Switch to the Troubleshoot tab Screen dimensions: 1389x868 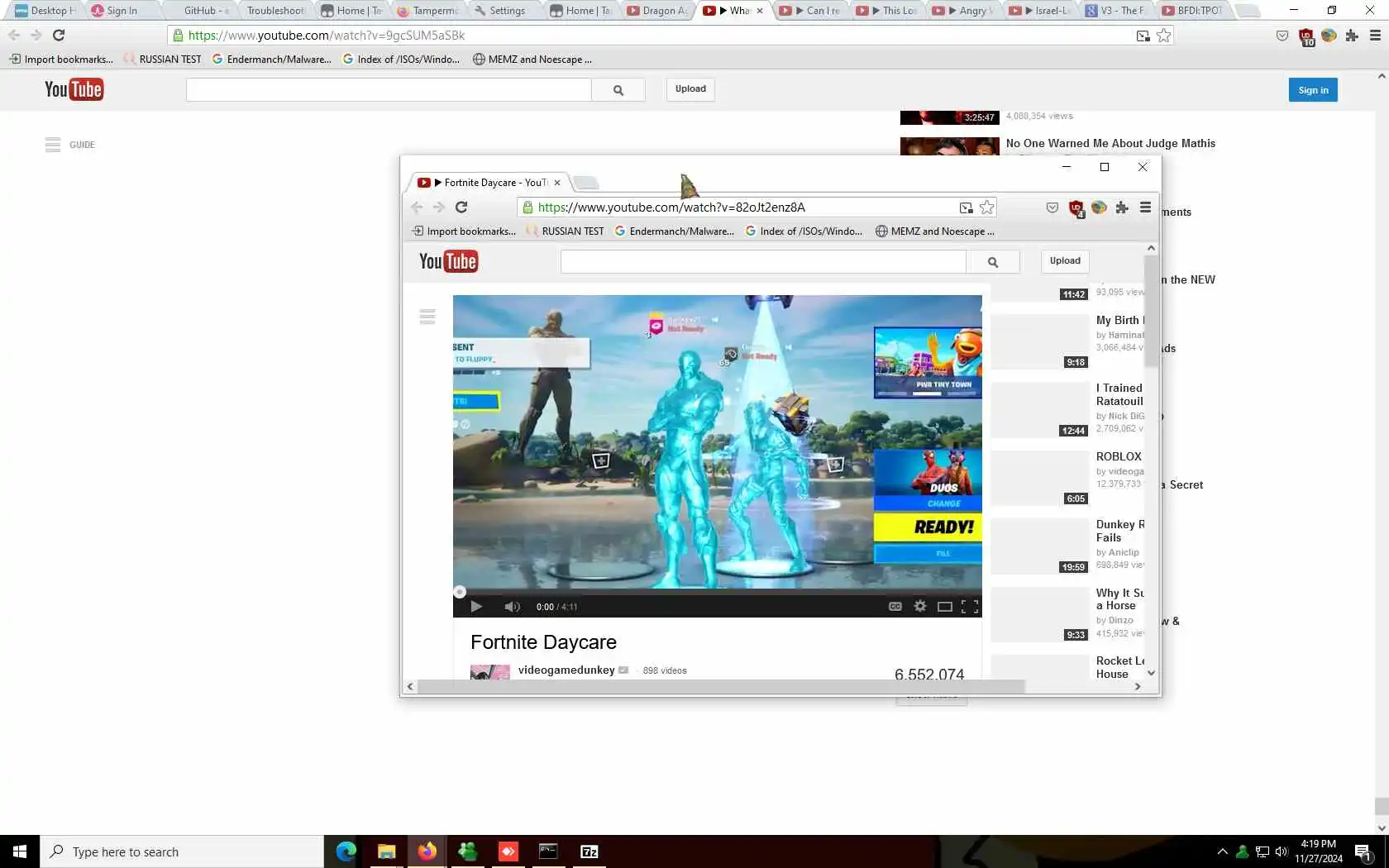[275, 11]
